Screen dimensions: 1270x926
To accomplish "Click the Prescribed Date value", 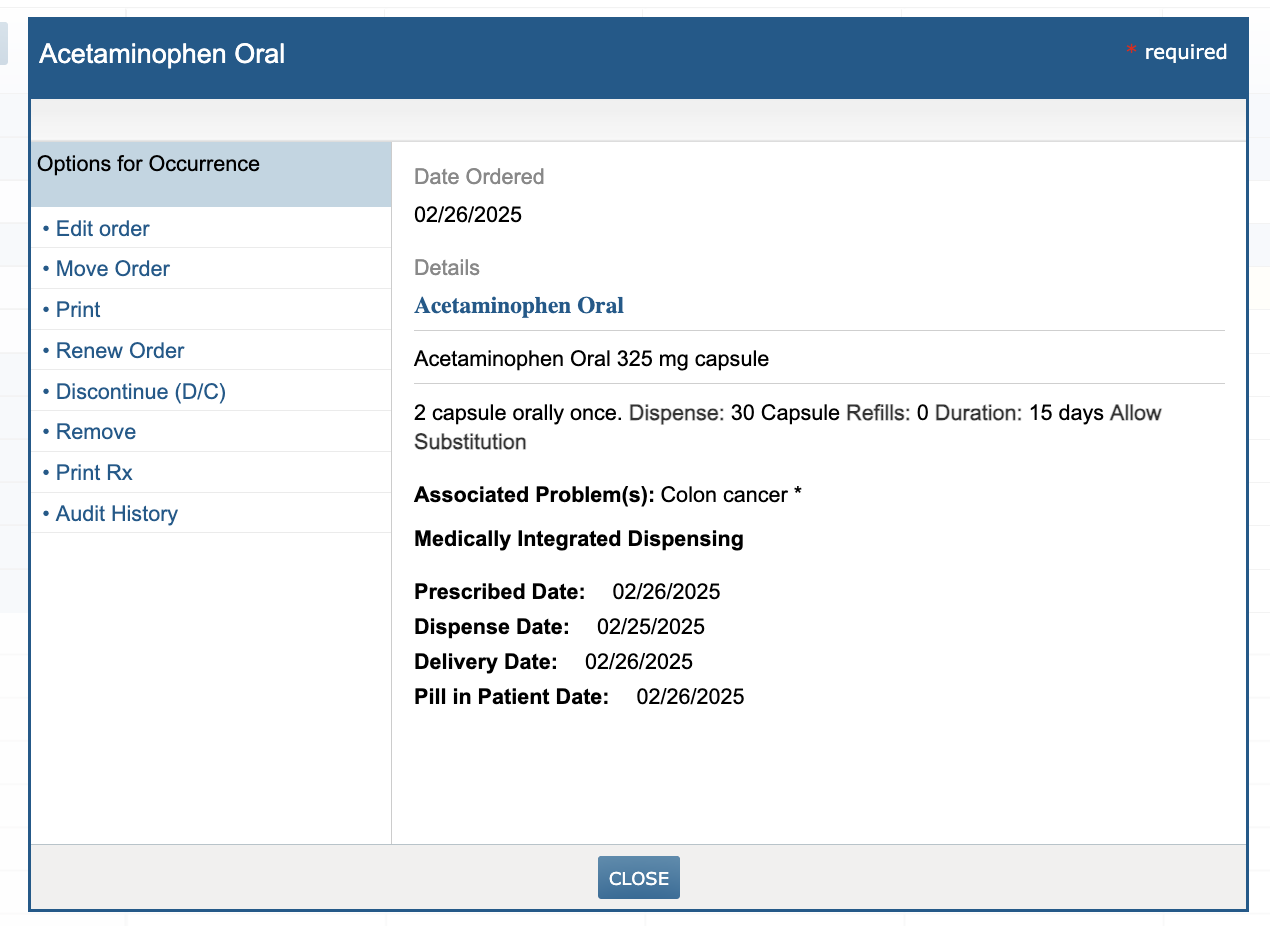I will click(x=666, y=592).
